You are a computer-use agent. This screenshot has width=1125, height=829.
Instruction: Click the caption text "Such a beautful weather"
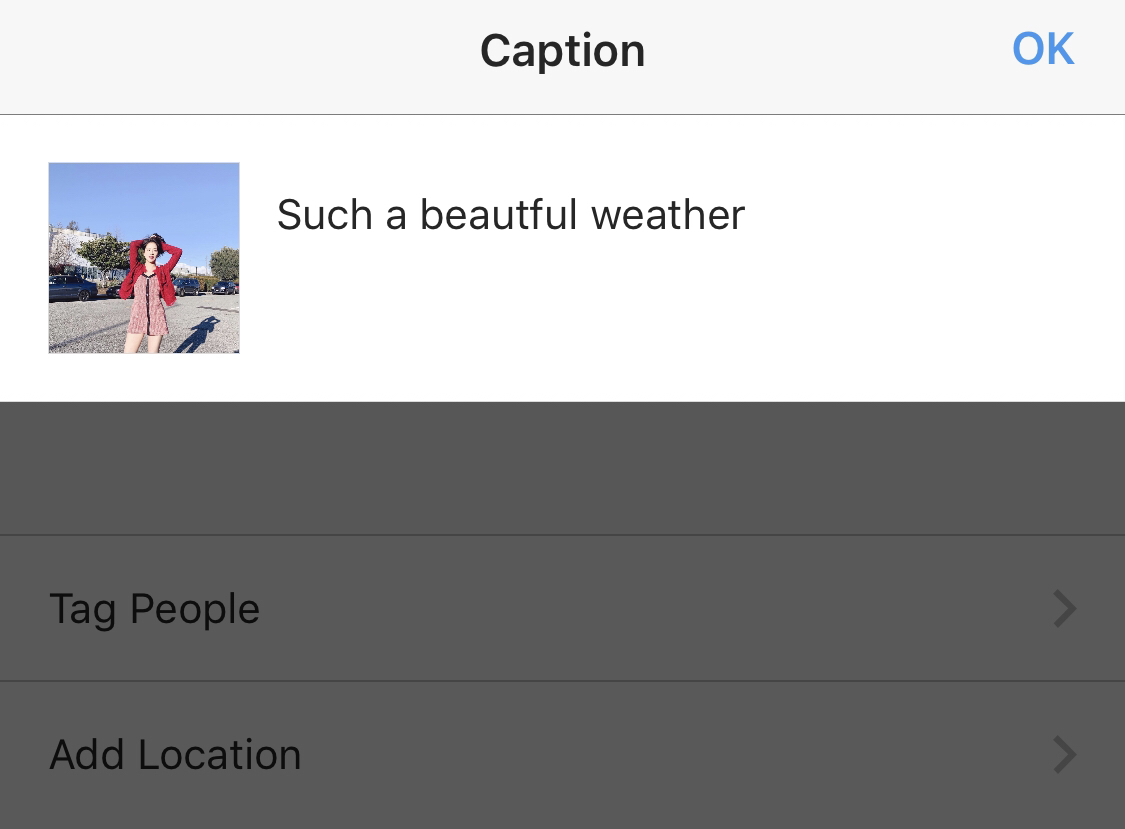click(511, 215)
